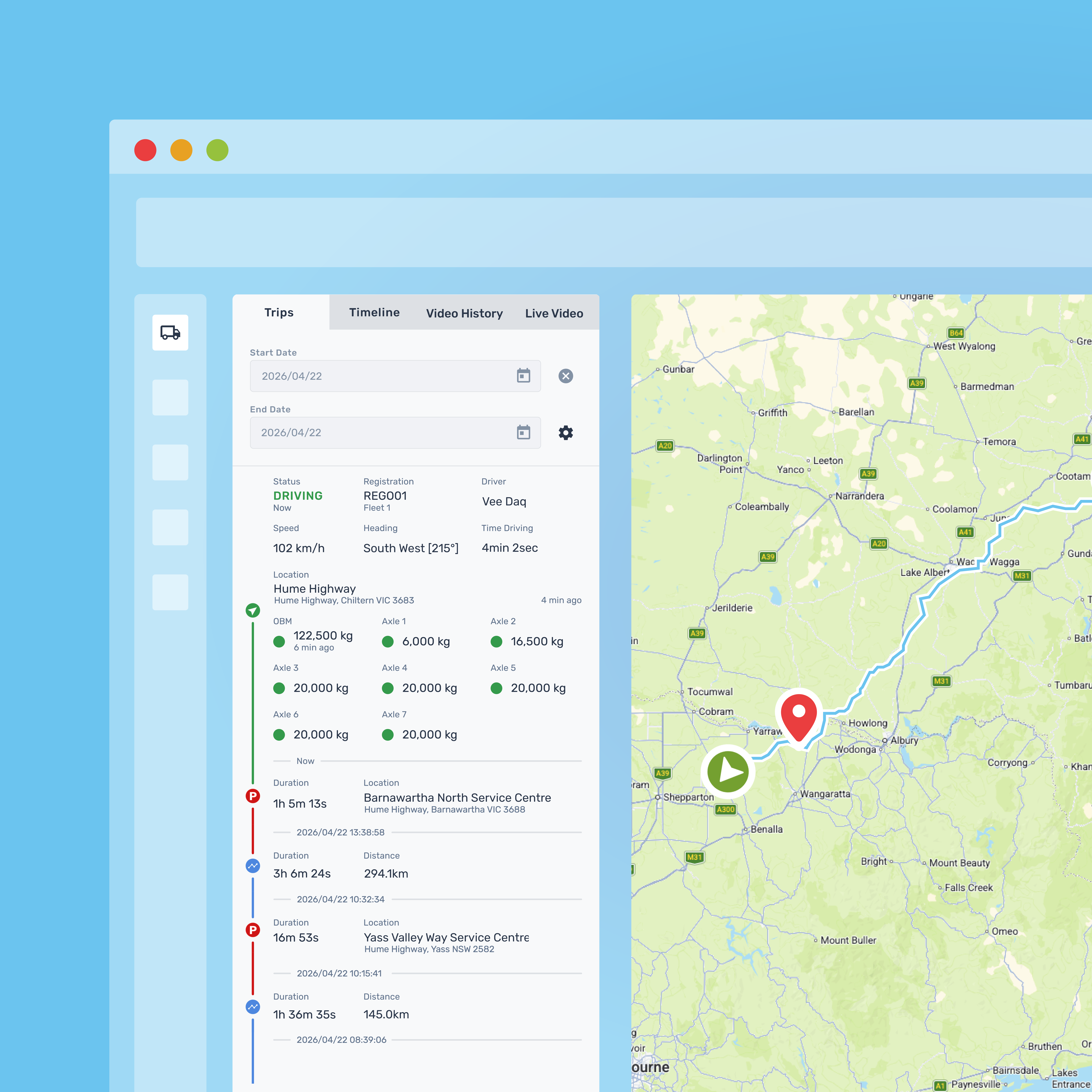
Task: Click Yass Valley parking stop marker
Action: click(253, 930)
